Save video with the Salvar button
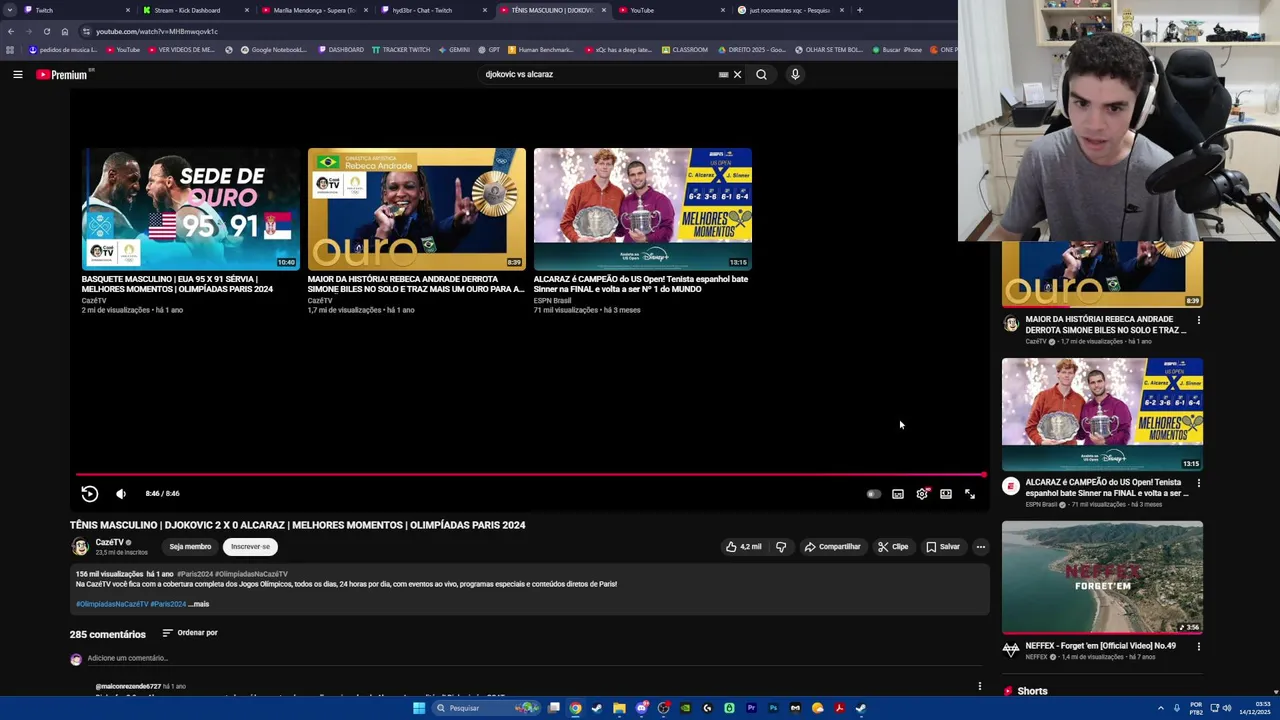Image resolution: width=1280 pixels, height=720 pixels. point(943,547)
